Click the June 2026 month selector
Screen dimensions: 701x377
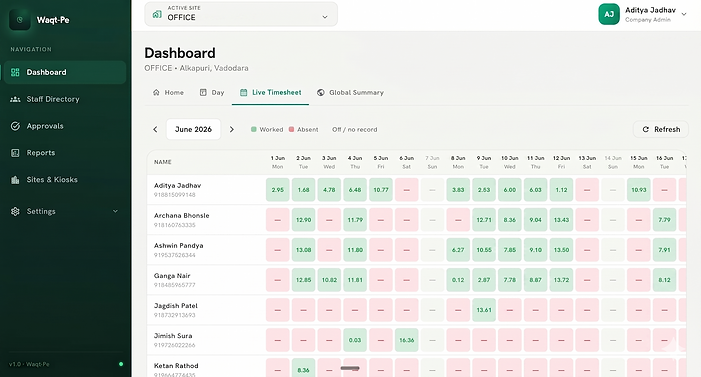point(194,129)
